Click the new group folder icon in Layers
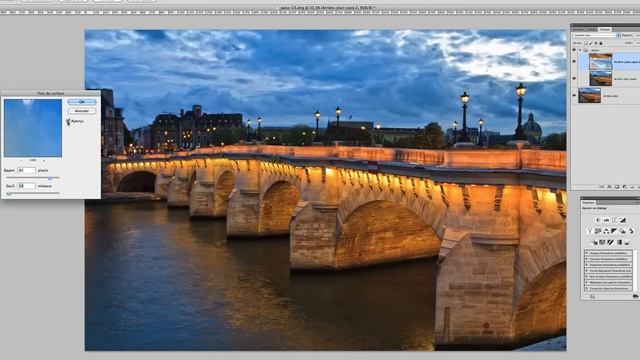 632,187
